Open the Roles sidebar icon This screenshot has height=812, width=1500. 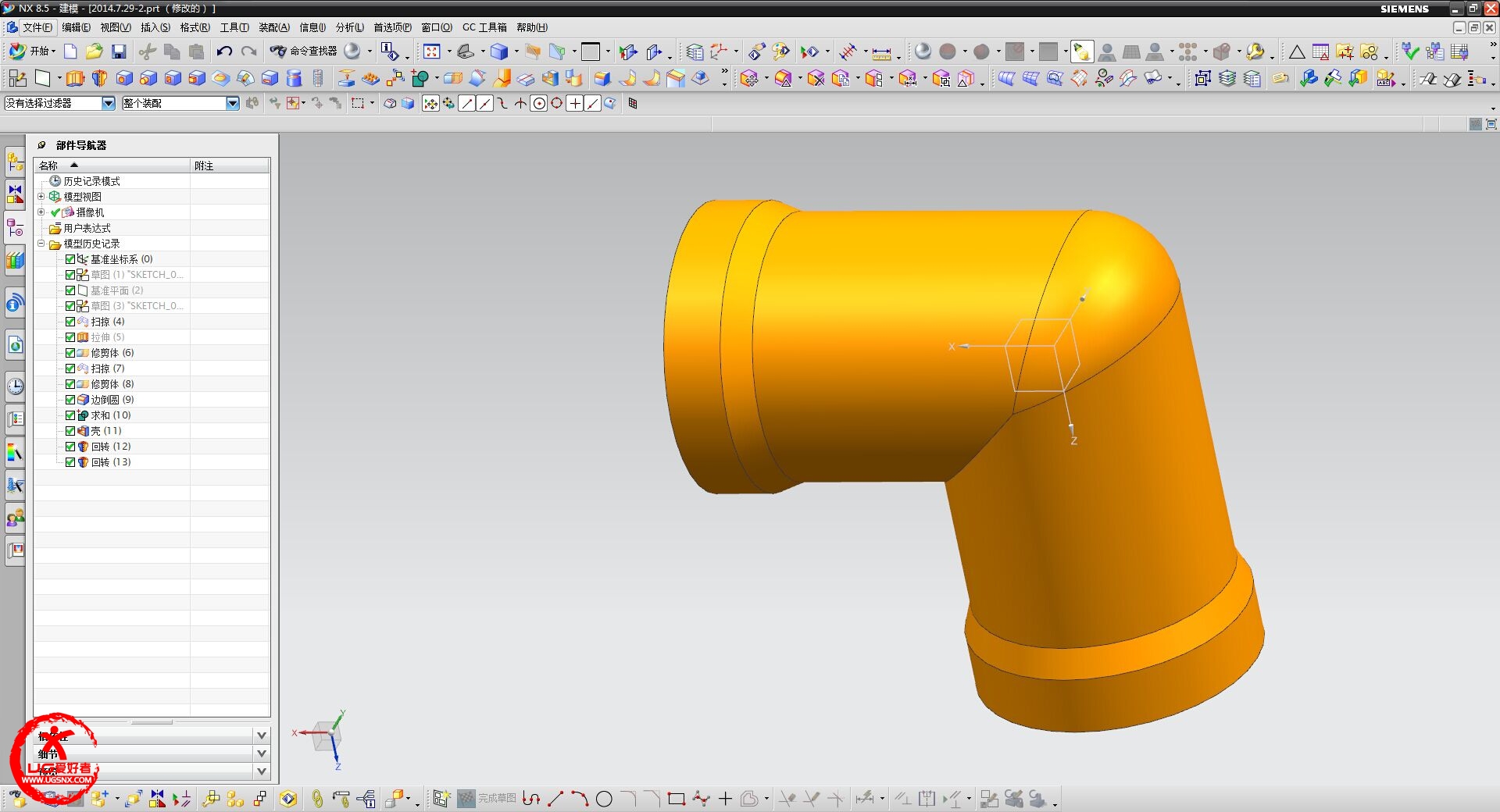click(16, 518)
